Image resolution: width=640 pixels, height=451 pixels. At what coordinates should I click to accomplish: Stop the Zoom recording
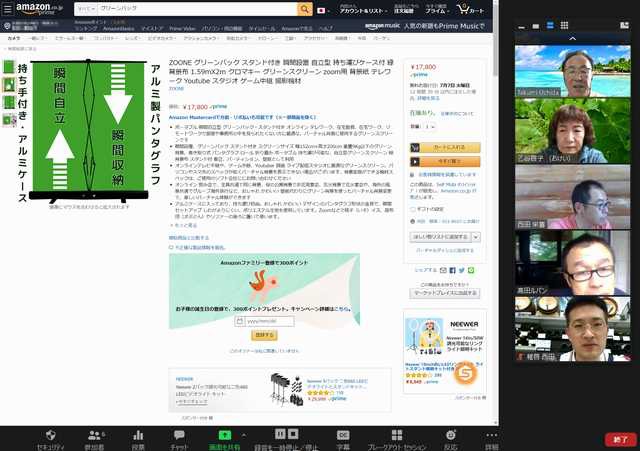(x=293, y=433)
